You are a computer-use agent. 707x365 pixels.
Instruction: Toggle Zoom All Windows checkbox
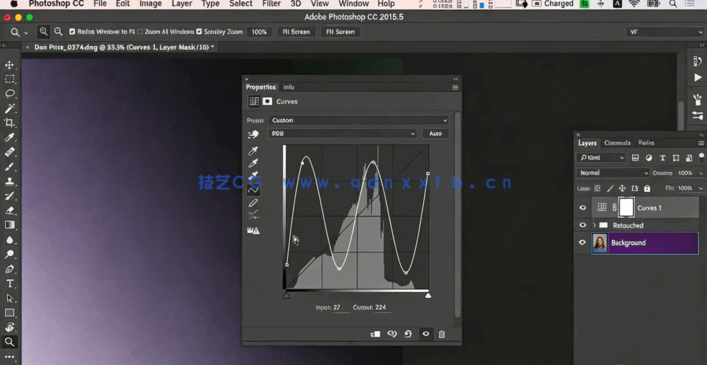[140, 32]
